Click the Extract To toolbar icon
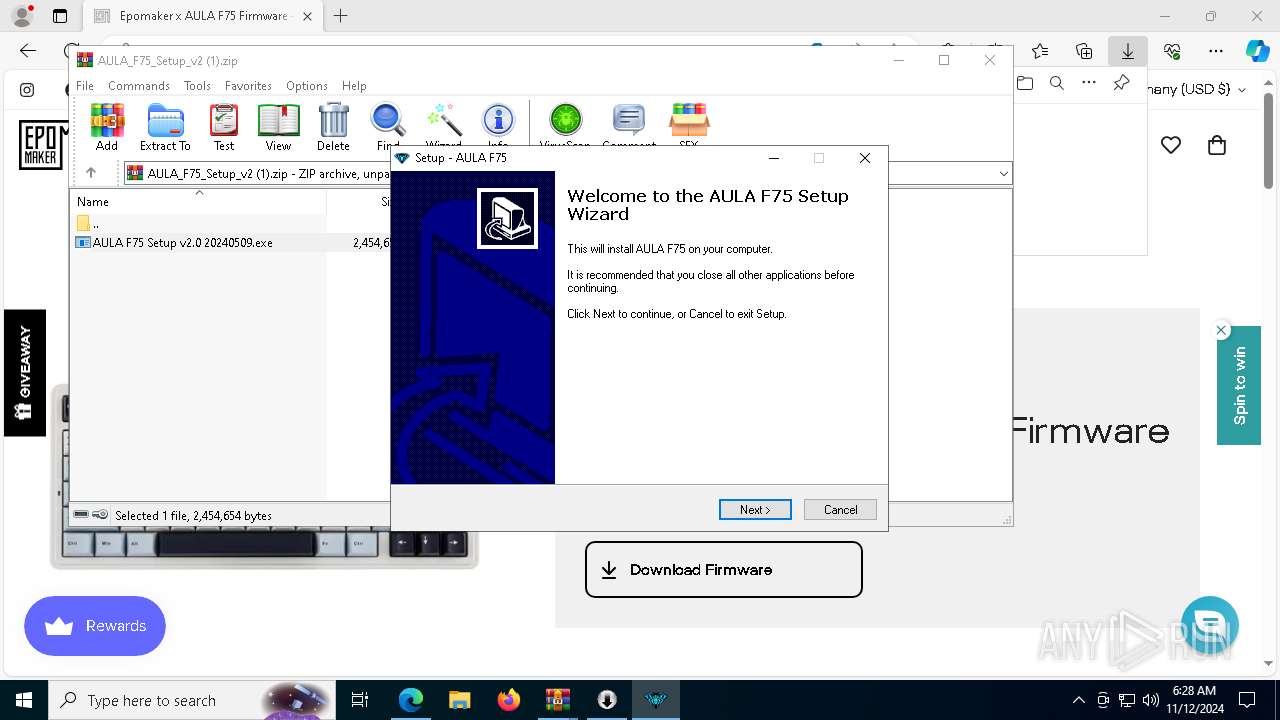The image size is (1280, 720). tap(165, 126)
